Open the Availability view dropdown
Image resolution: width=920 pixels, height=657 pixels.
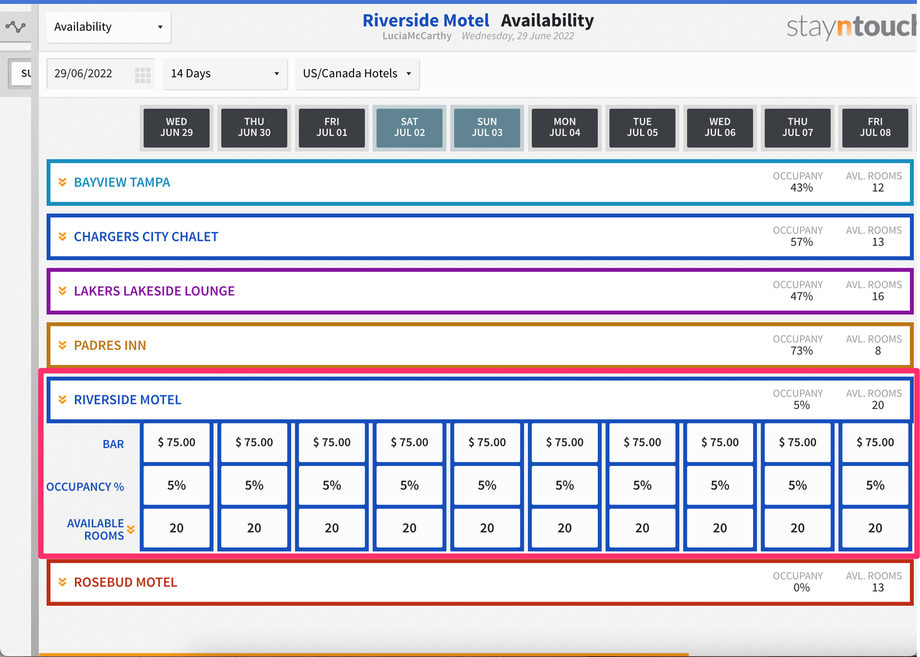click(x=109, y=27)
